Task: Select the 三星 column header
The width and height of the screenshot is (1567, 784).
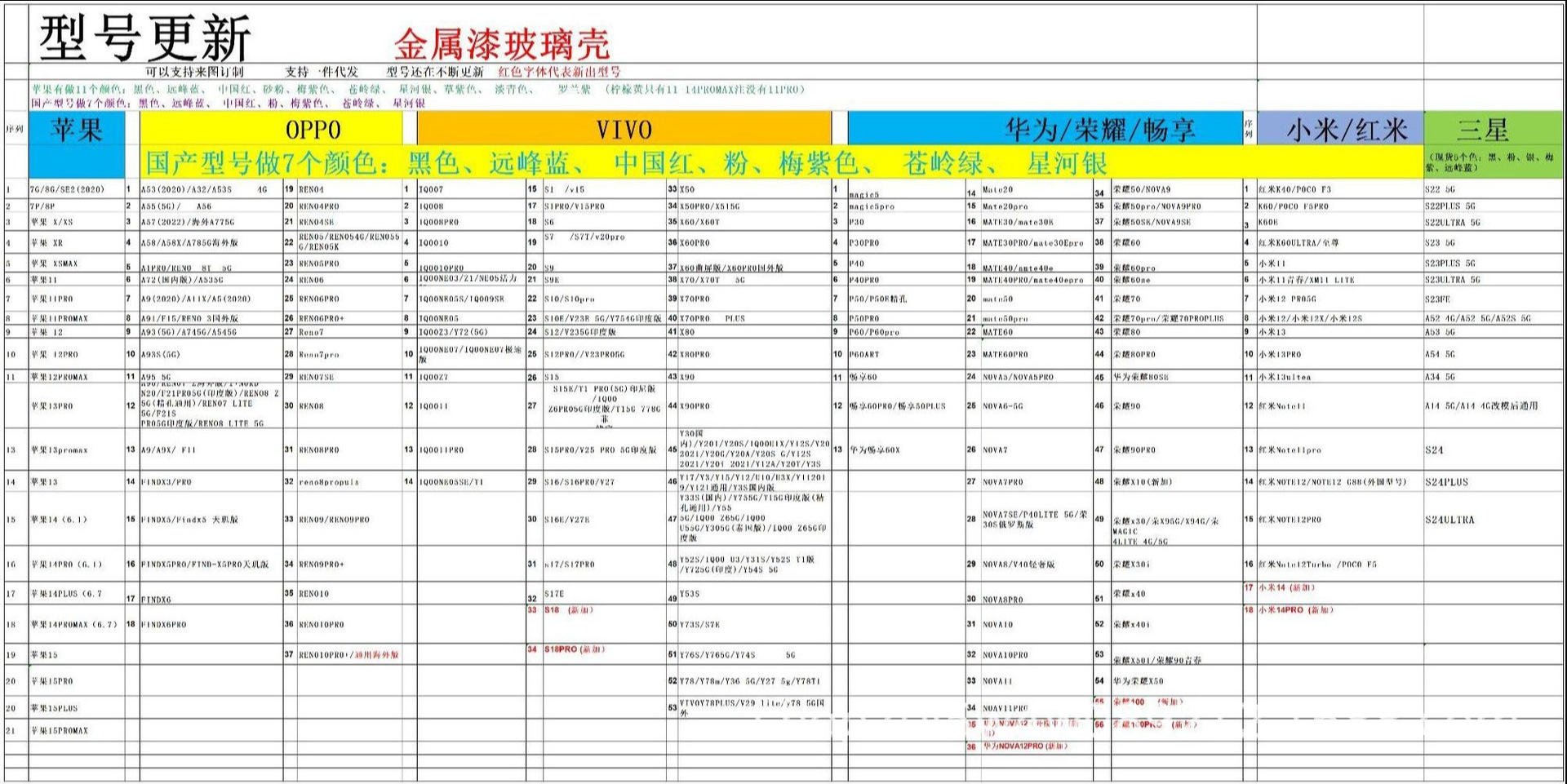Action: (1494, 129)
